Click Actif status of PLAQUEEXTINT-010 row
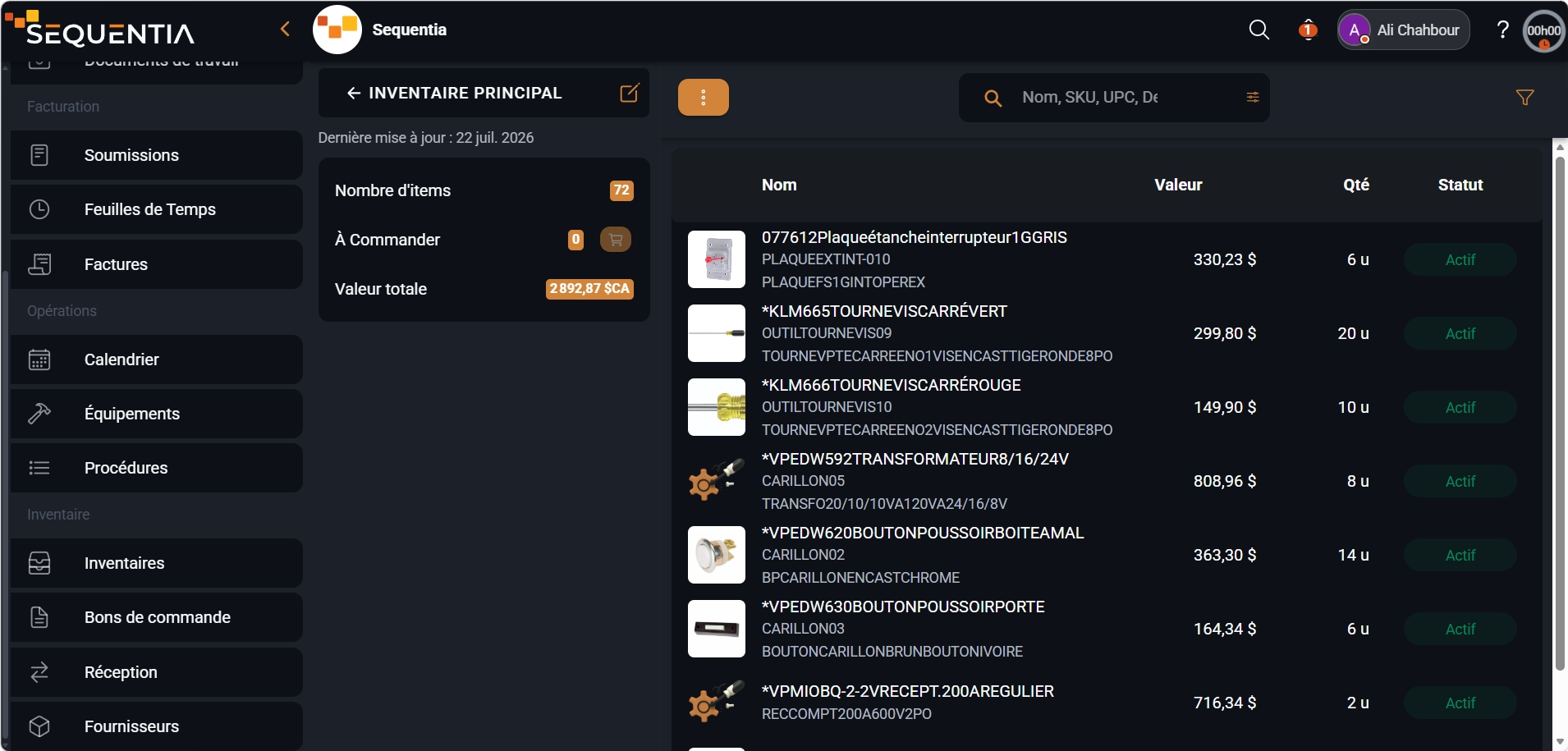The width and height of the screenshot is (1568, 751). coord(1460,259)
